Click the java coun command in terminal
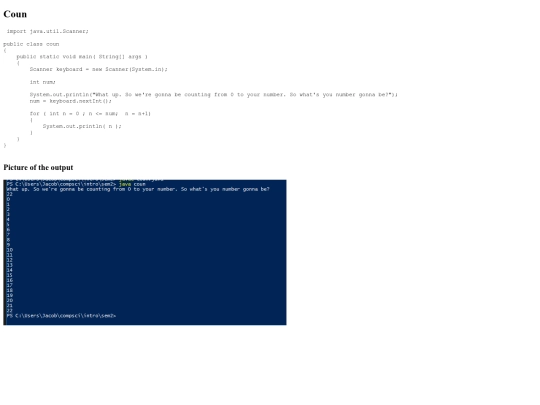 pos(132,184)
